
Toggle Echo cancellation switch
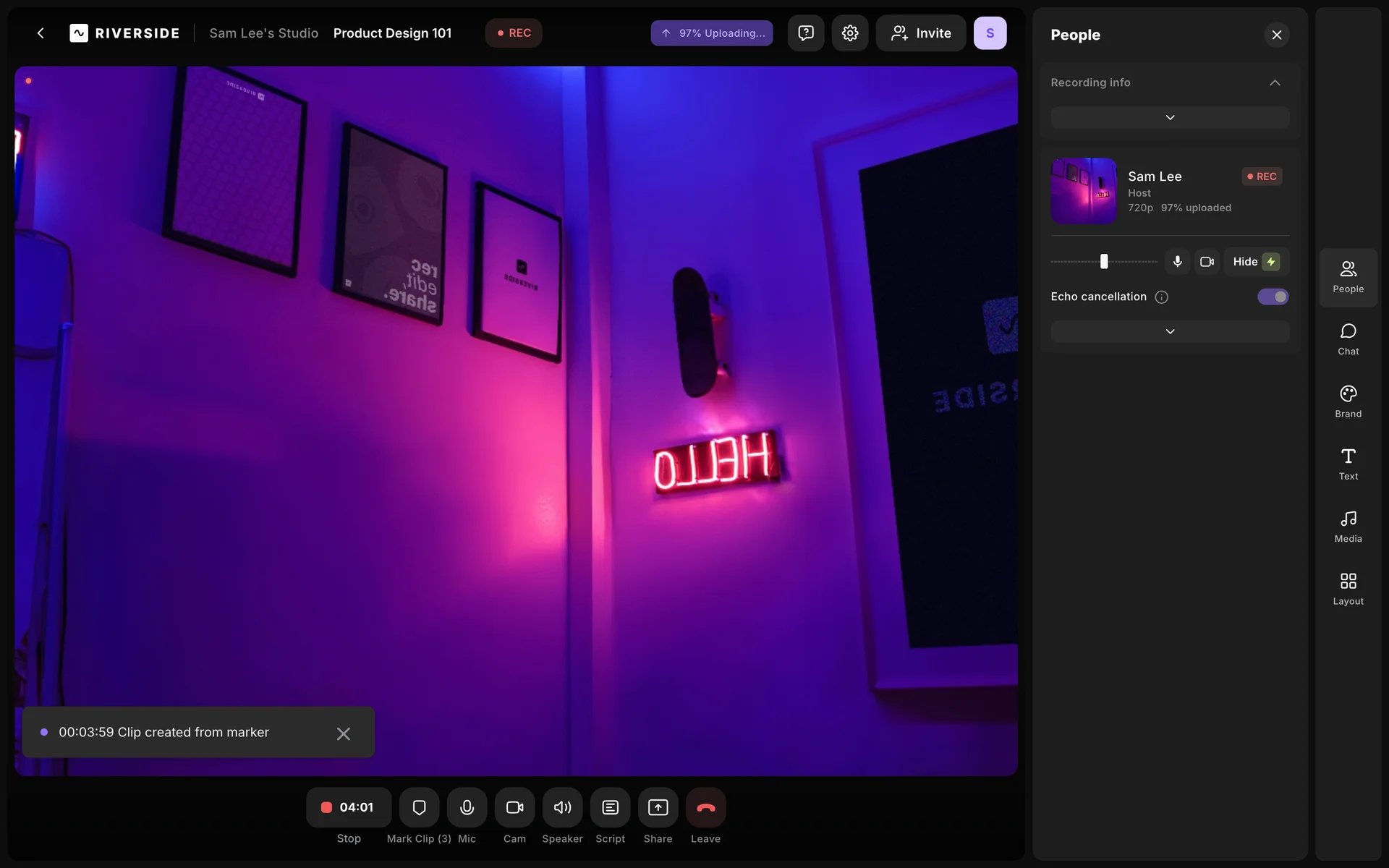point(1273,297)
